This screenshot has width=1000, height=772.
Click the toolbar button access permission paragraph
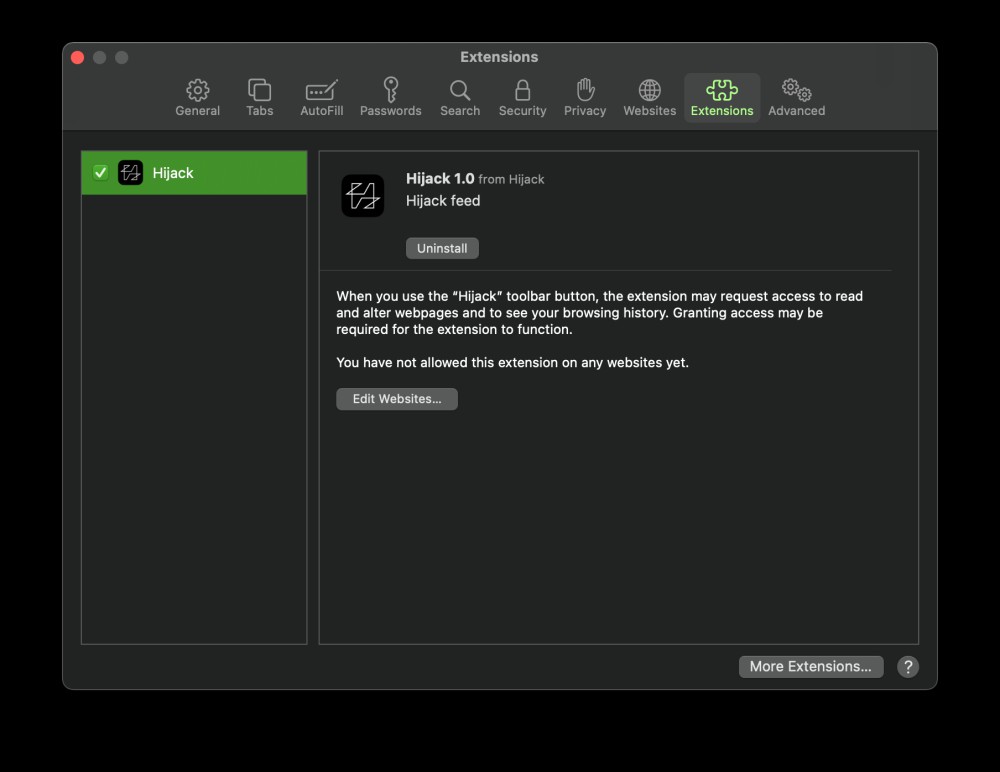tap(599, 313)
